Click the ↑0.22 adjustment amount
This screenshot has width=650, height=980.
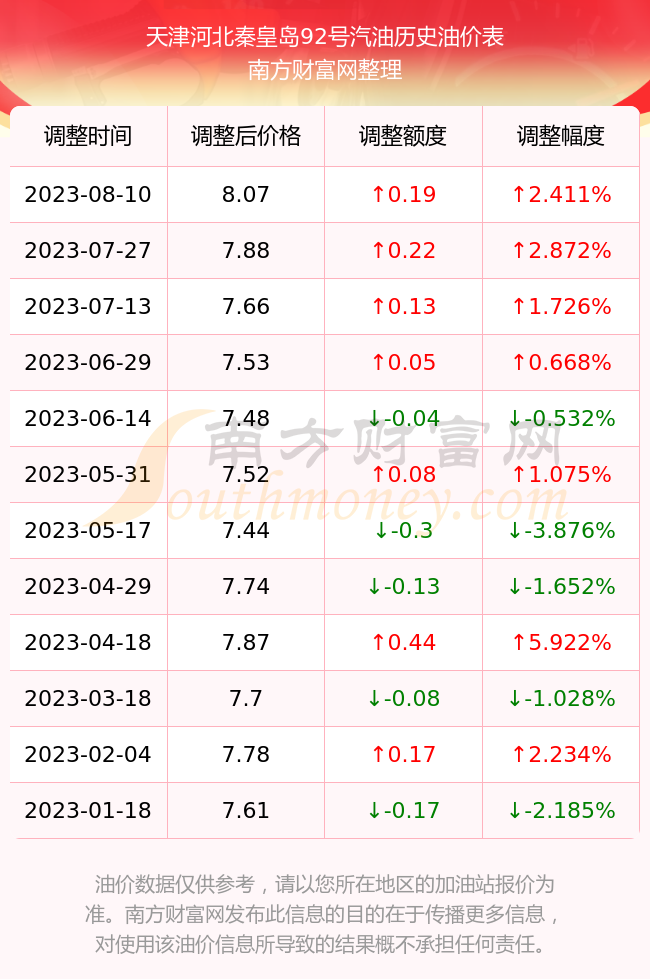point(403,251)
